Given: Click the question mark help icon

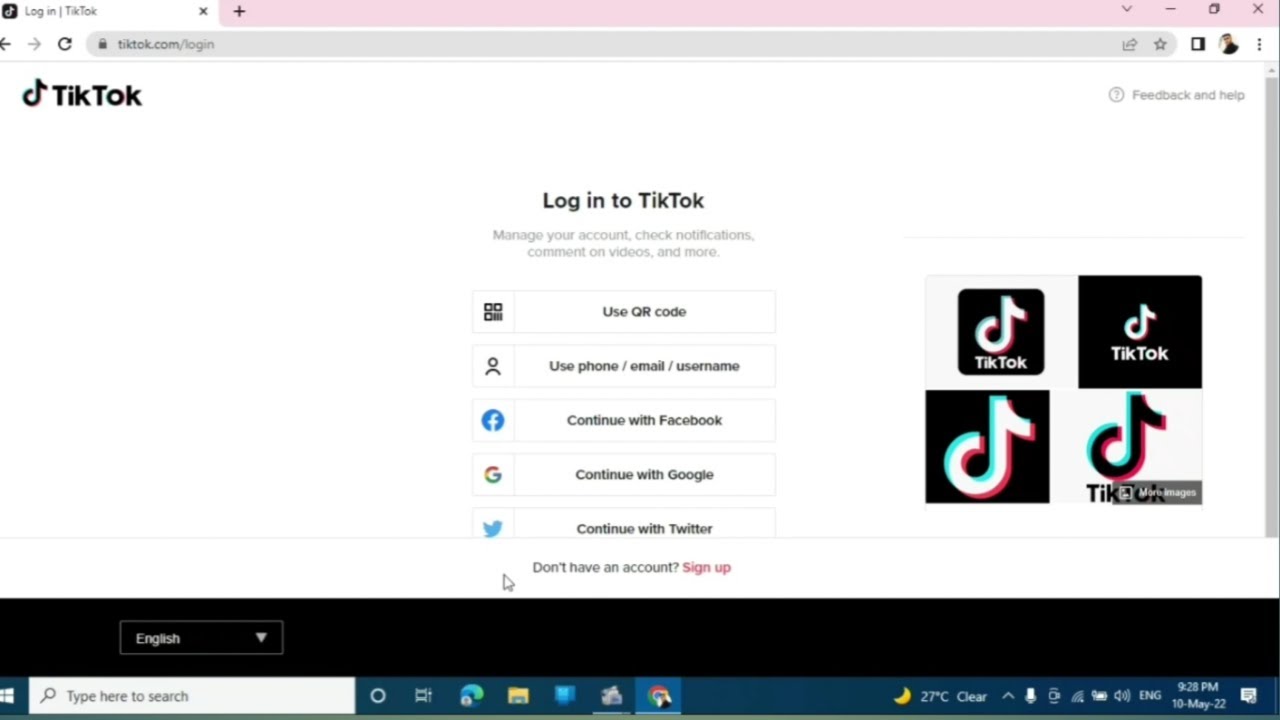Looking at the screenshot, I should pyautogui.click(x=1116, y=95).
